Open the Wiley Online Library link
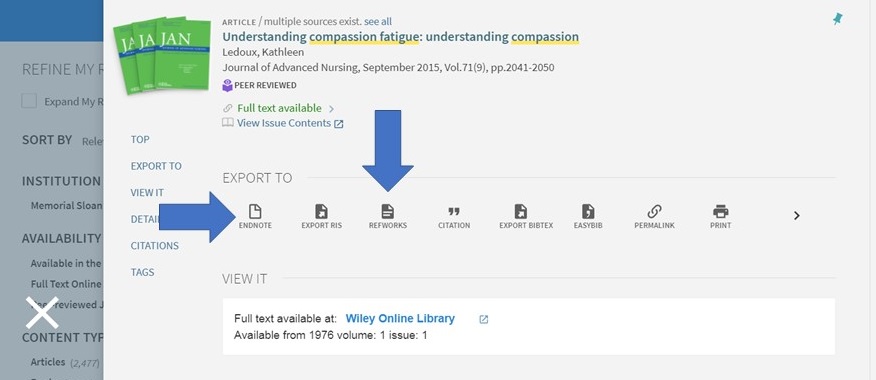 400,319
